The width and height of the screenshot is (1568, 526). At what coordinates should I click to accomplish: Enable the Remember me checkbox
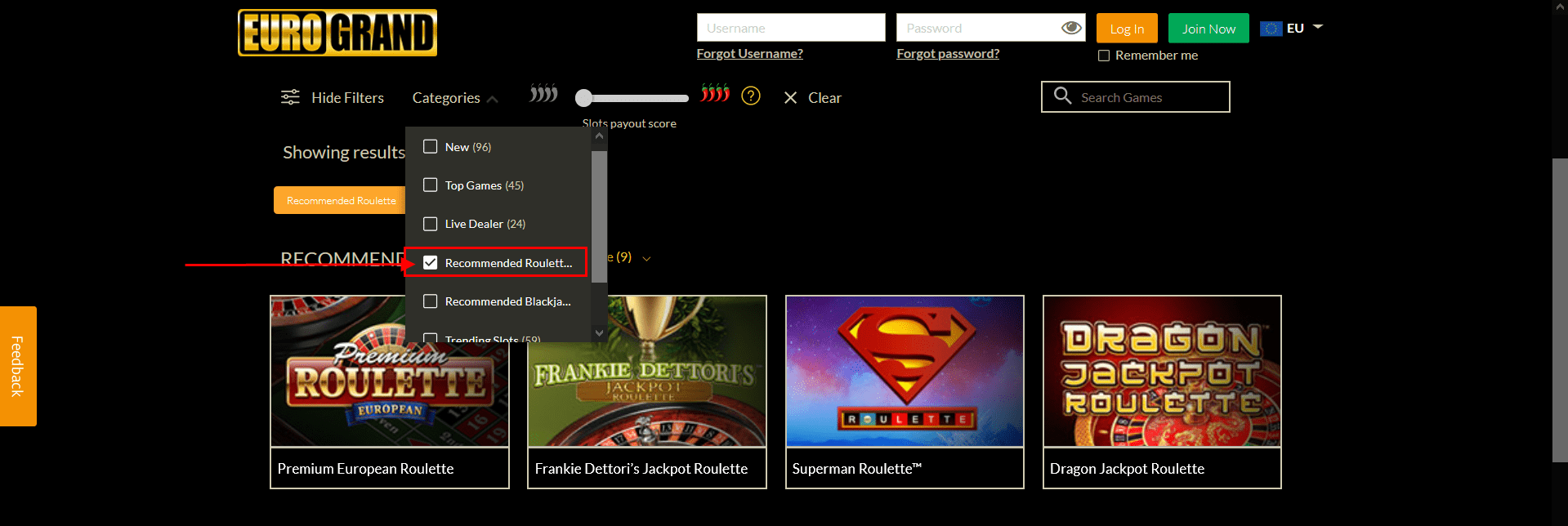point(1104,56)
